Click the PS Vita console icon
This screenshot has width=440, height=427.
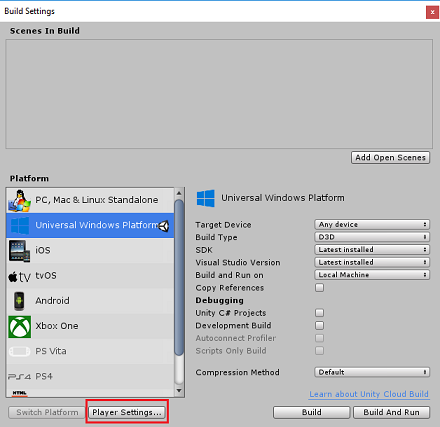click(x=19, y=351)
